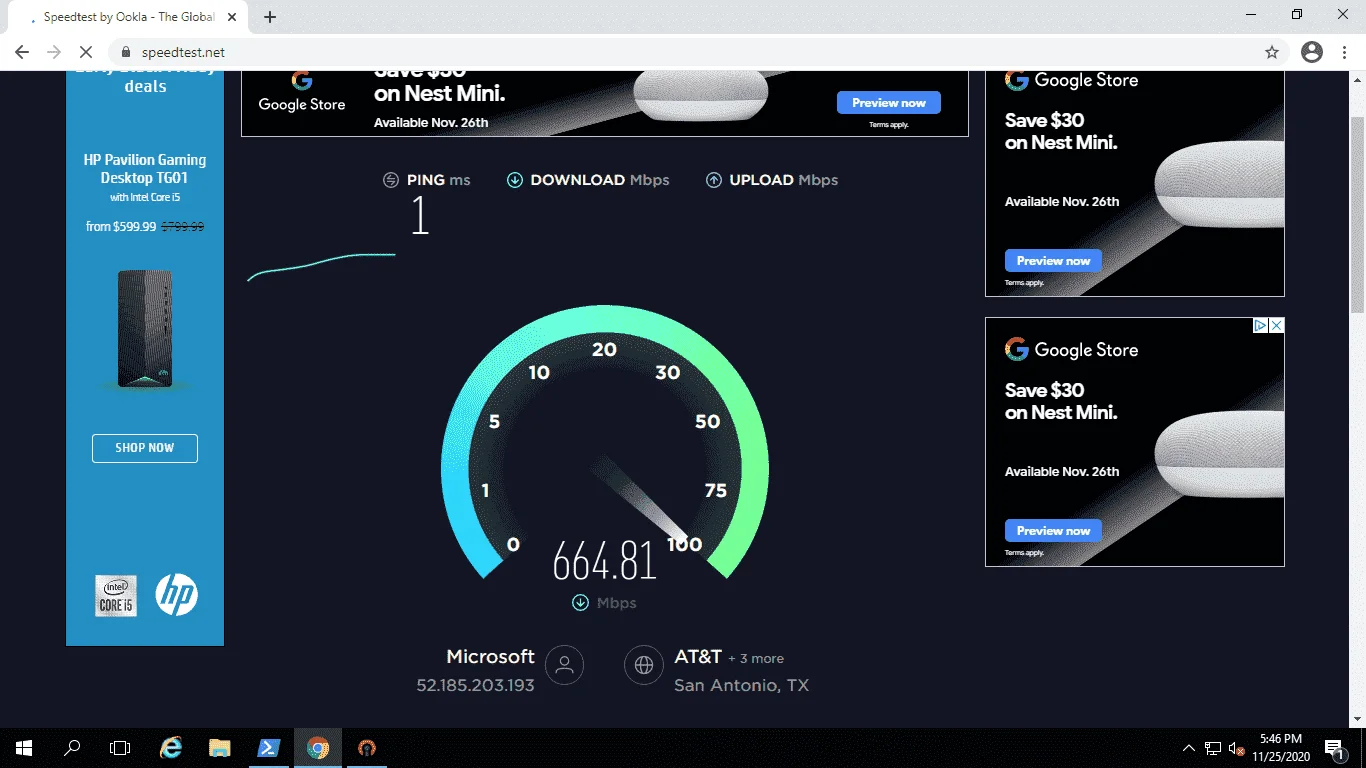Screen dimensions: 1366x768
Task: Show hidden system tray icons
Action: [1189, 748]
